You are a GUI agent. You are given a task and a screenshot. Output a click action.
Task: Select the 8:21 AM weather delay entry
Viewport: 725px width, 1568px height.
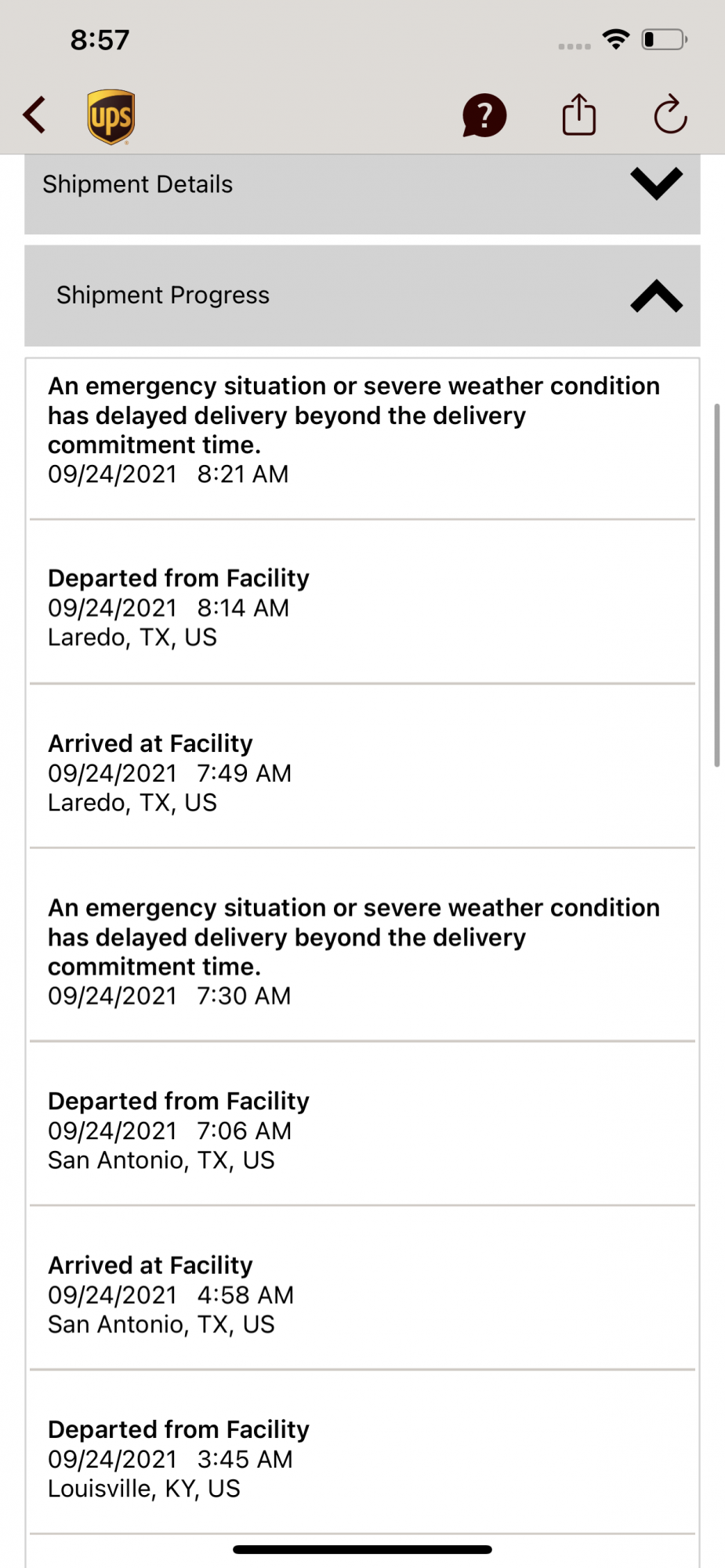click(x=362, y=438)
